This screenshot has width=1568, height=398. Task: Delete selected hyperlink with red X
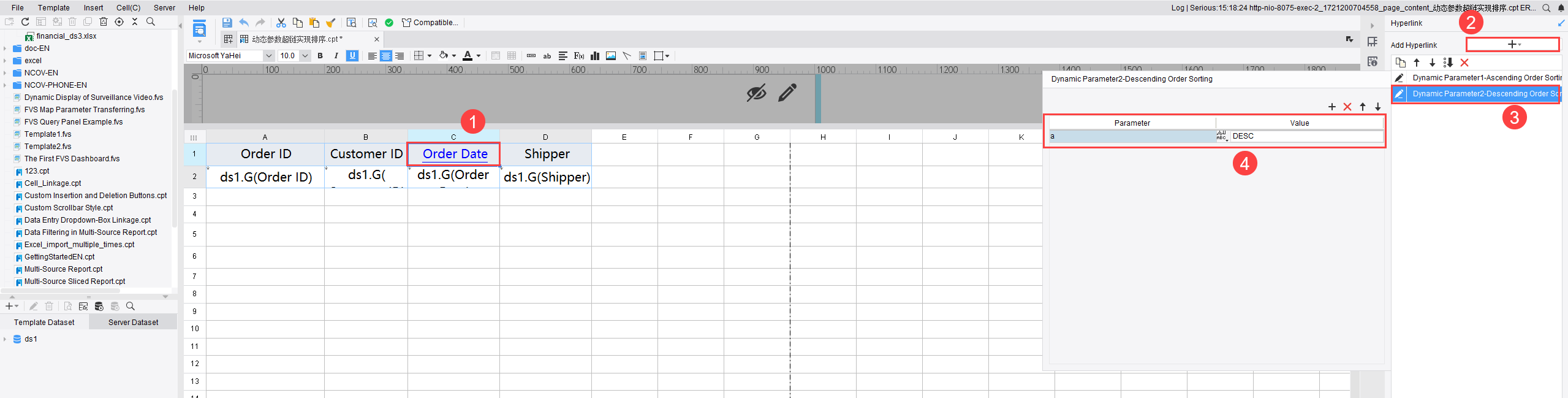tap(1464, 63)
